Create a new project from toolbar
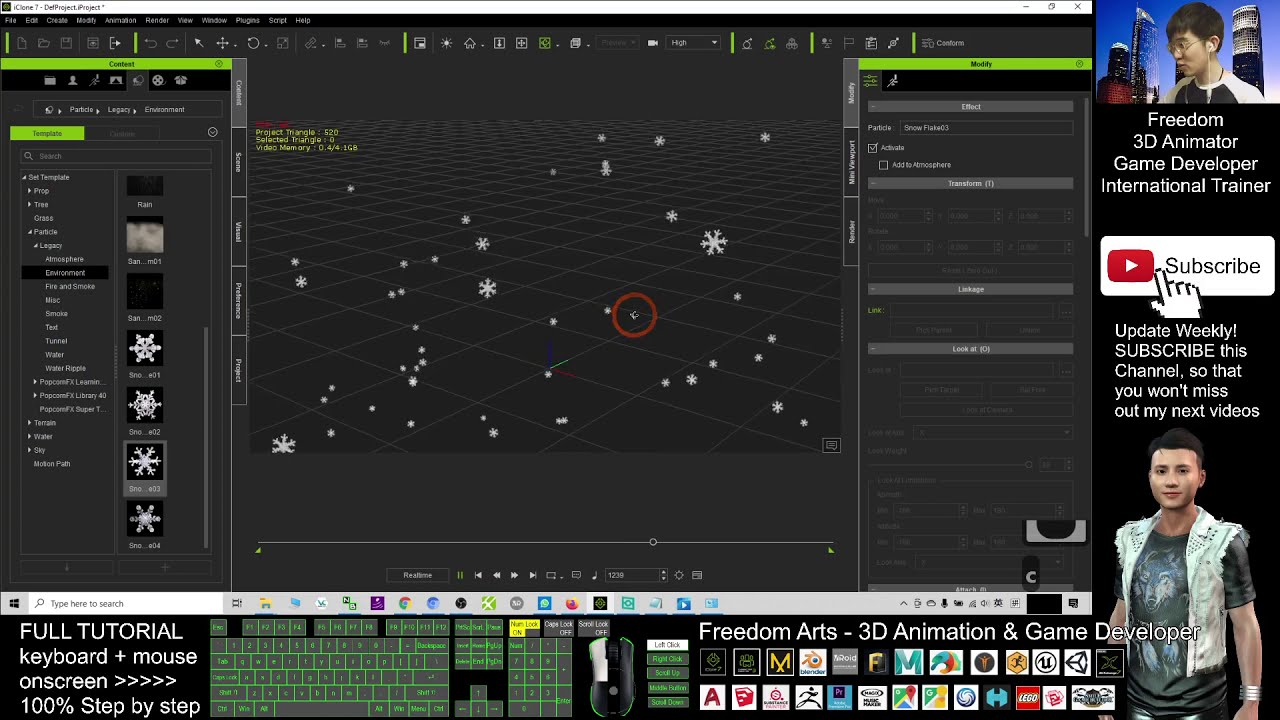Image resolution: width=1280 pixels, height=720 pixels. click(x=22, y=43)
